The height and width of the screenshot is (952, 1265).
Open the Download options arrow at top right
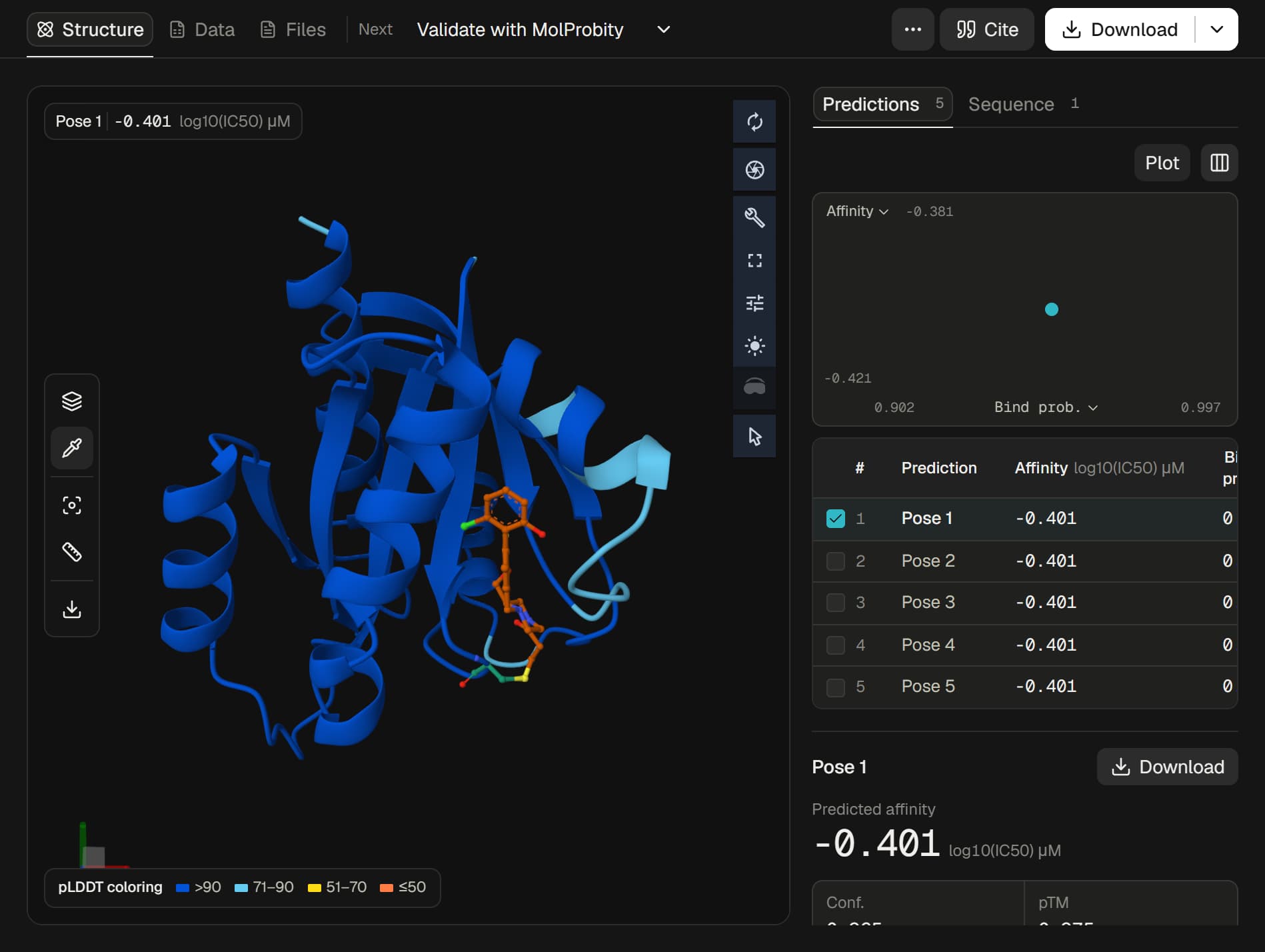(1216, 29)
